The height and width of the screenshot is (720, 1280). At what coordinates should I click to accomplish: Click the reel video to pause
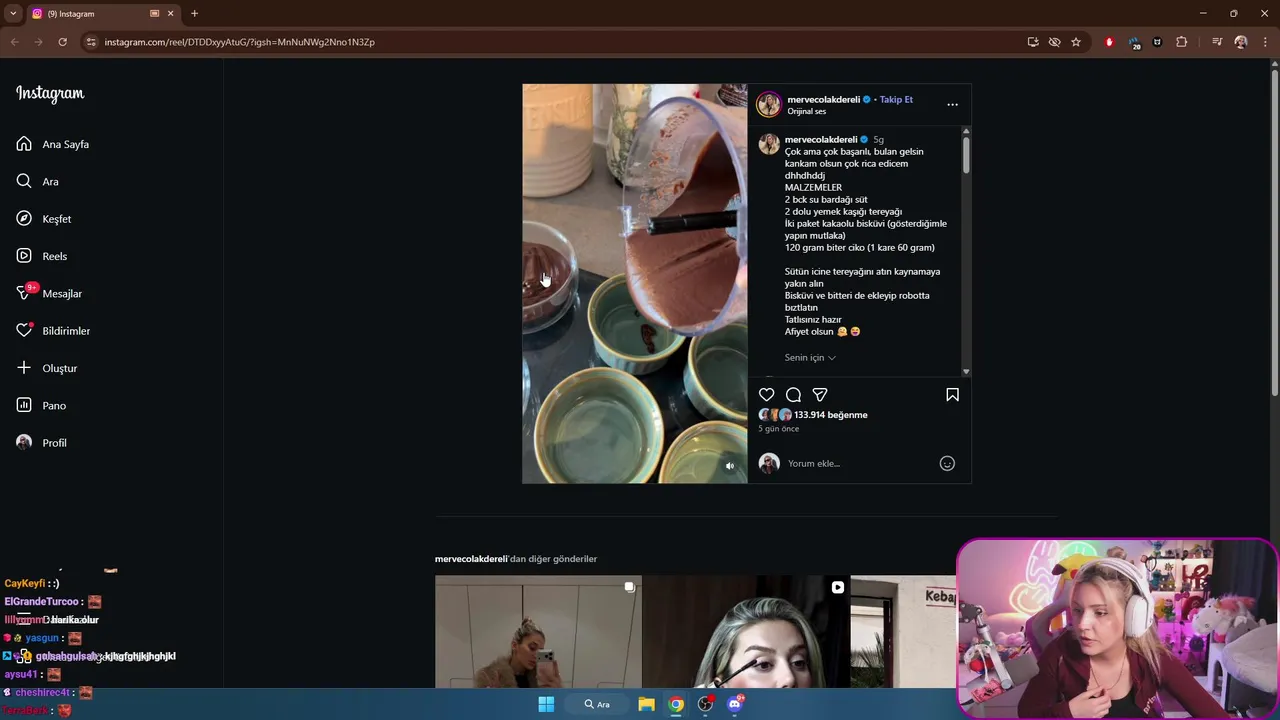pos(634,283)
